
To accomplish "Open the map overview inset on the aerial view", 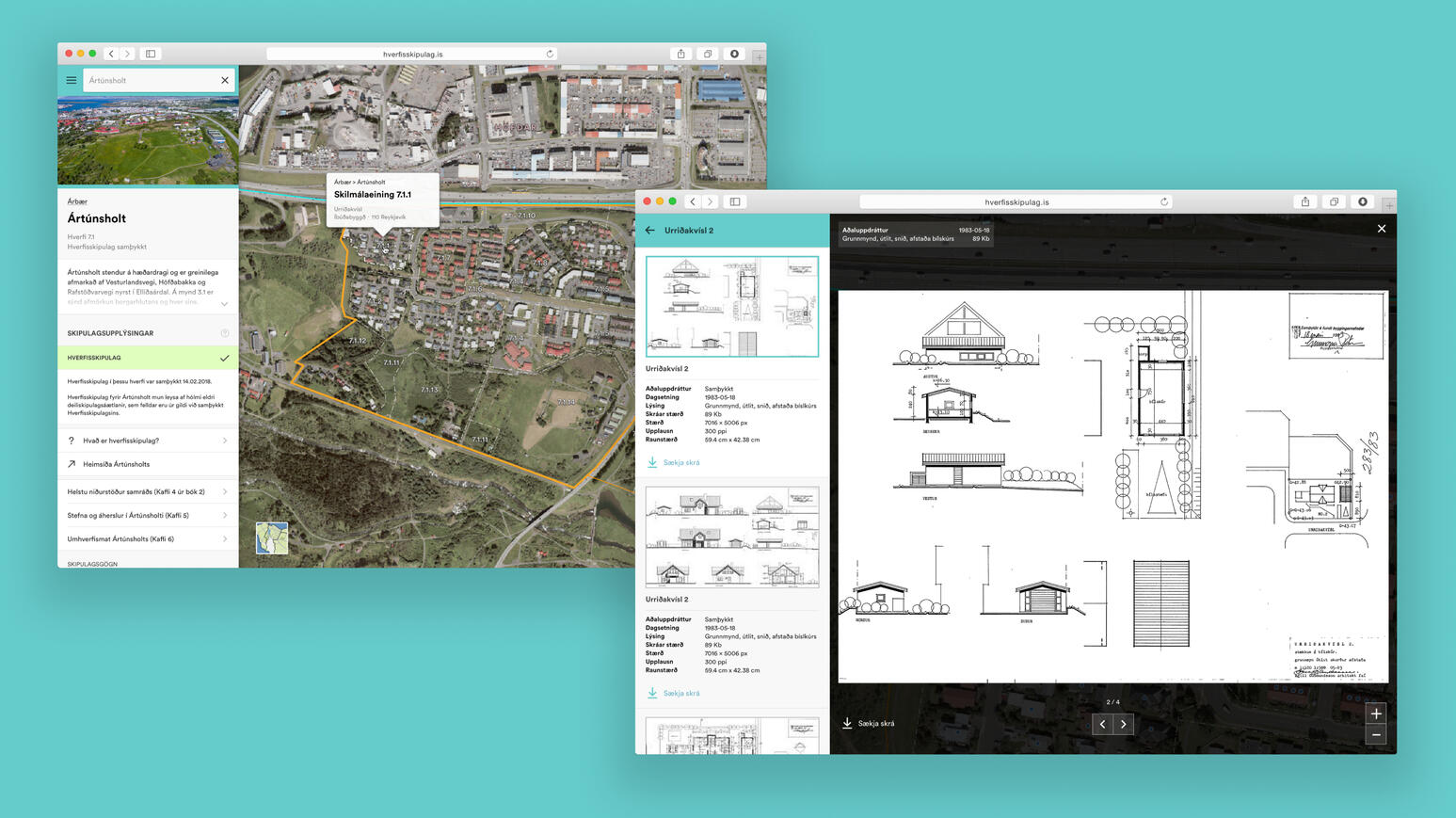I will pos(271,537).
